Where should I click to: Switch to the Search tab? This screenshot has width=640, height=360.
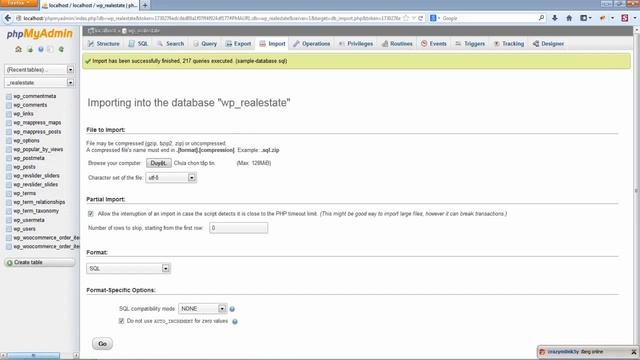pyautogui.click(x=171, y=44)
